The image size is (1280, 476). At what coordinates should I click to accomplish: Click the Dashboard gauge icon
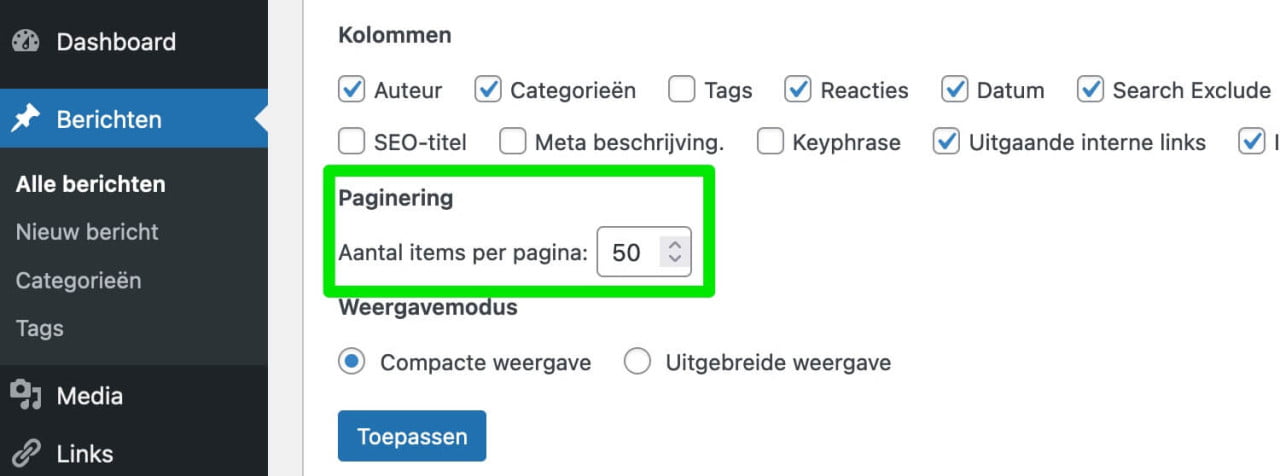(x=25, y=42)
